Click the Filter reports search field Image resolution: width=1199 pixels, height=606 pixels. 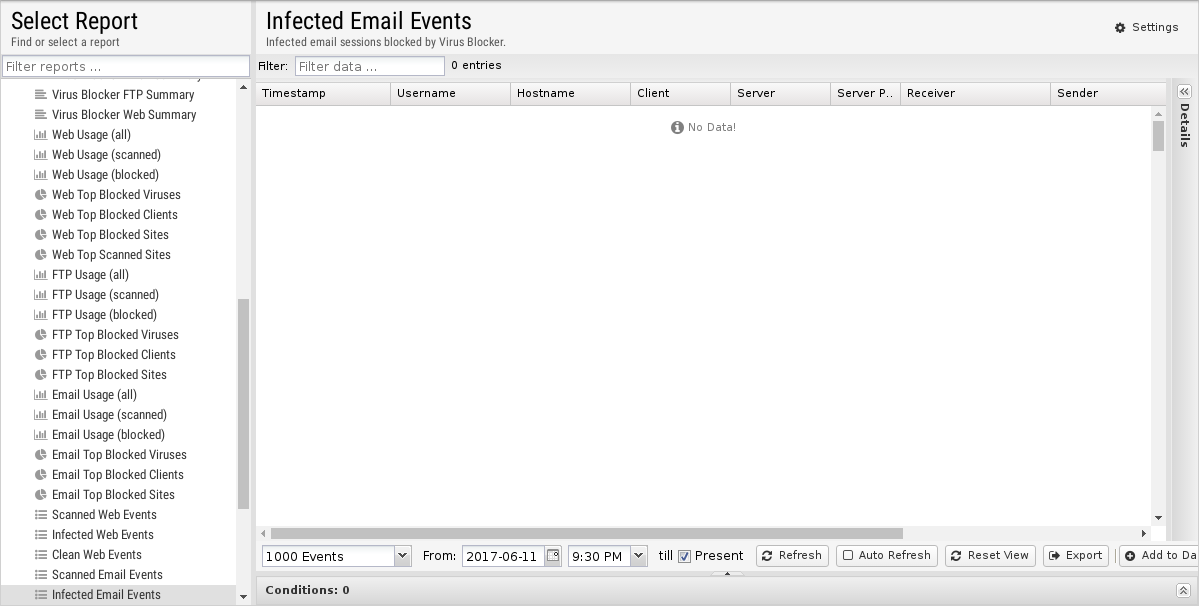point(126,67)
